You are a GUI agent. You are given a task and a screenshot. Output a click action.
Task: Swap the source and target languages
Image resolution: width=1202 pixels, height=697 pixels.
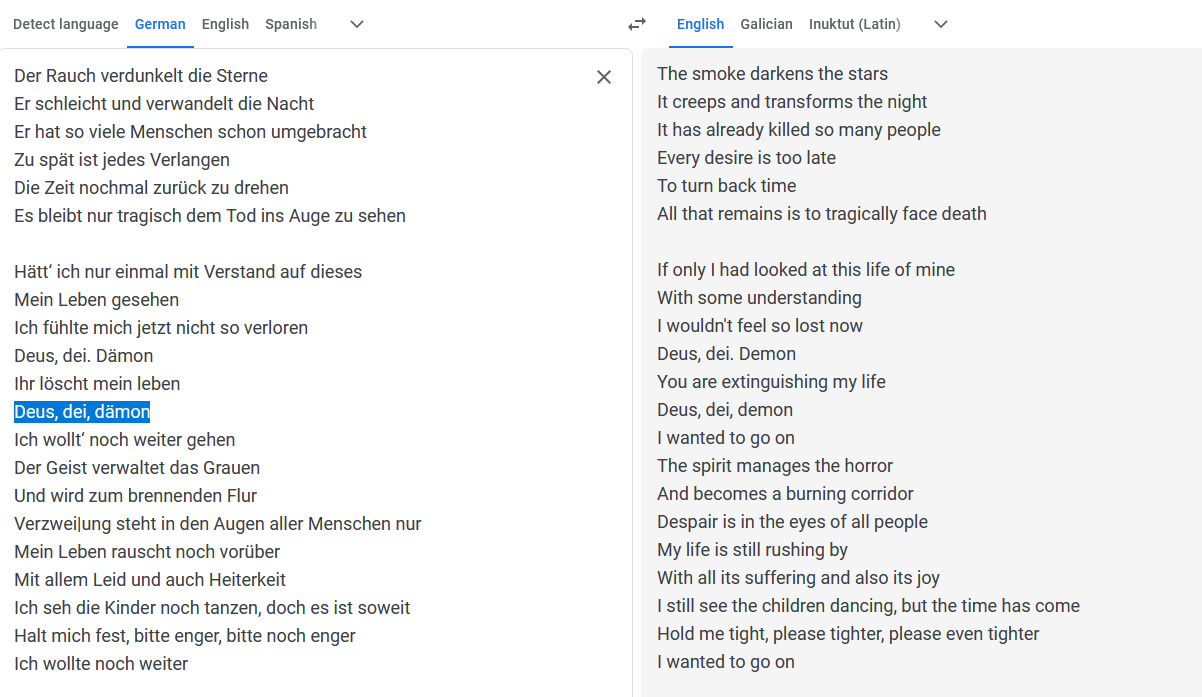click(x=636, y=24)
